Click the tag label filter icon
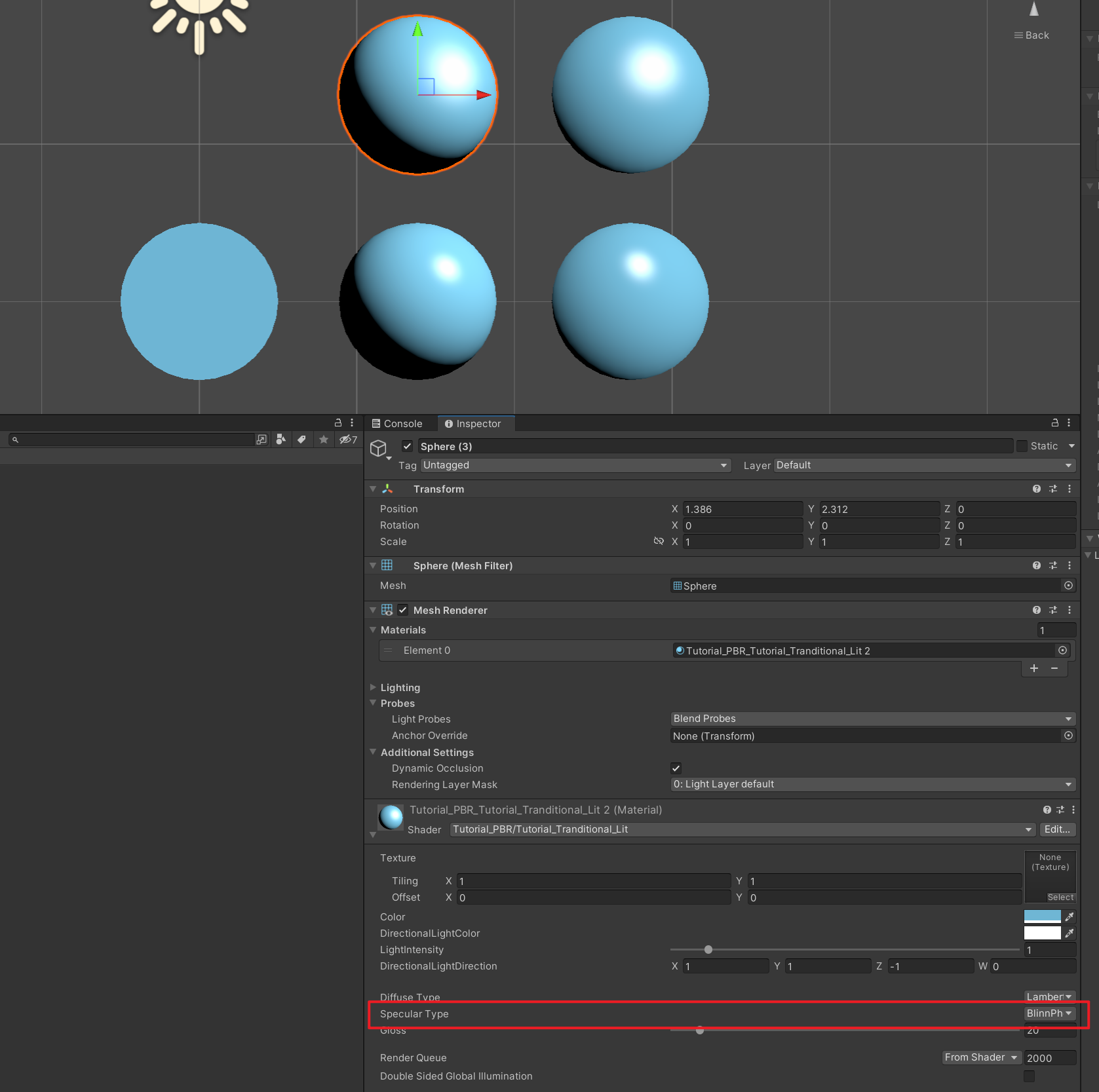1099x1092 pixels. coord(302,439)
